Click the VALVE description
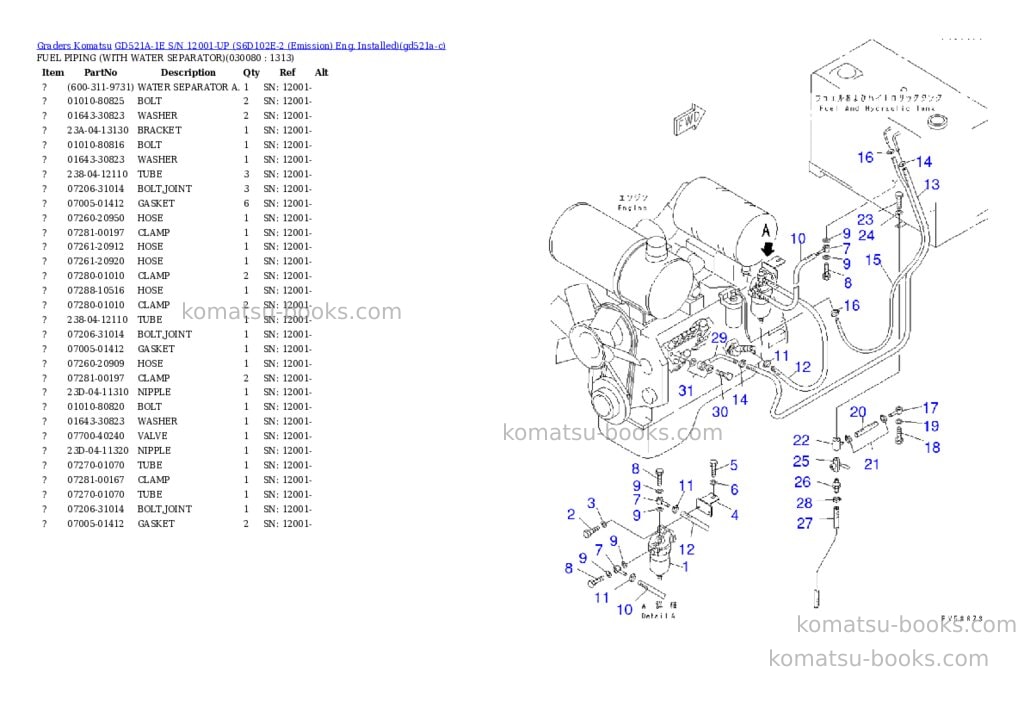 [x=152, y=436]
